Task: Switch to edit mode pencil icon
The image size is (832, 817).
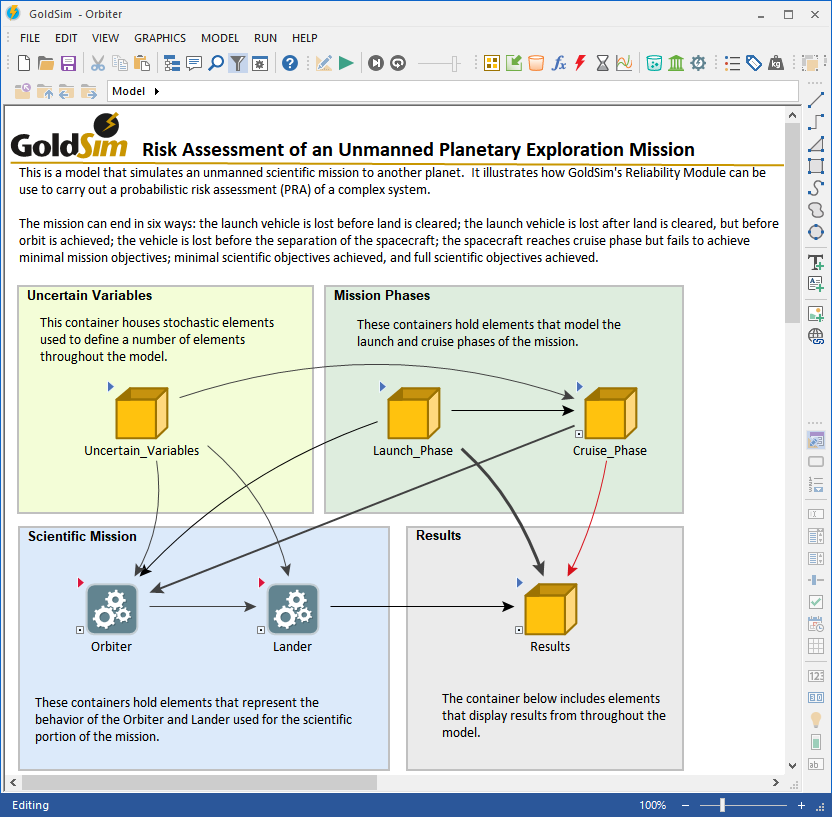Action: (324, 63)
